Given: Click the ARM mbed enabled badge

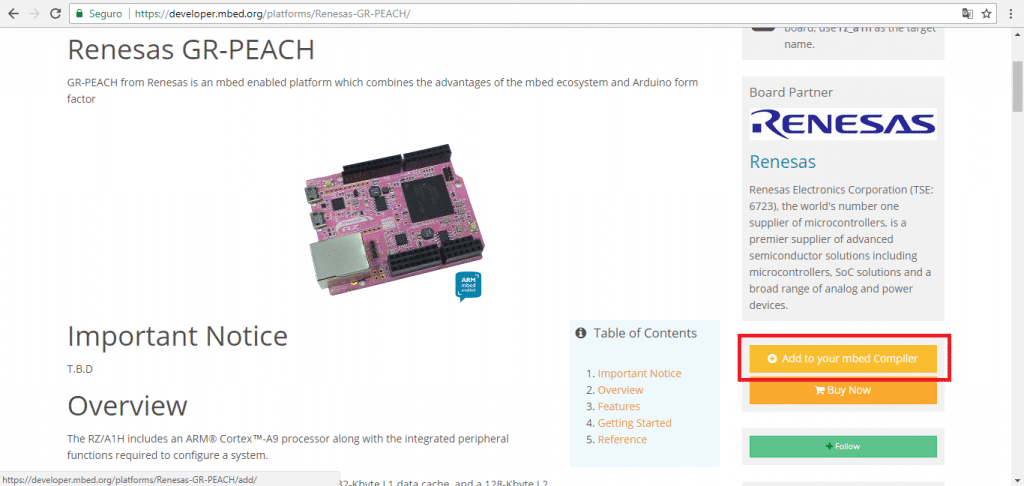Looking at the screenshot, I should [469, 285].
